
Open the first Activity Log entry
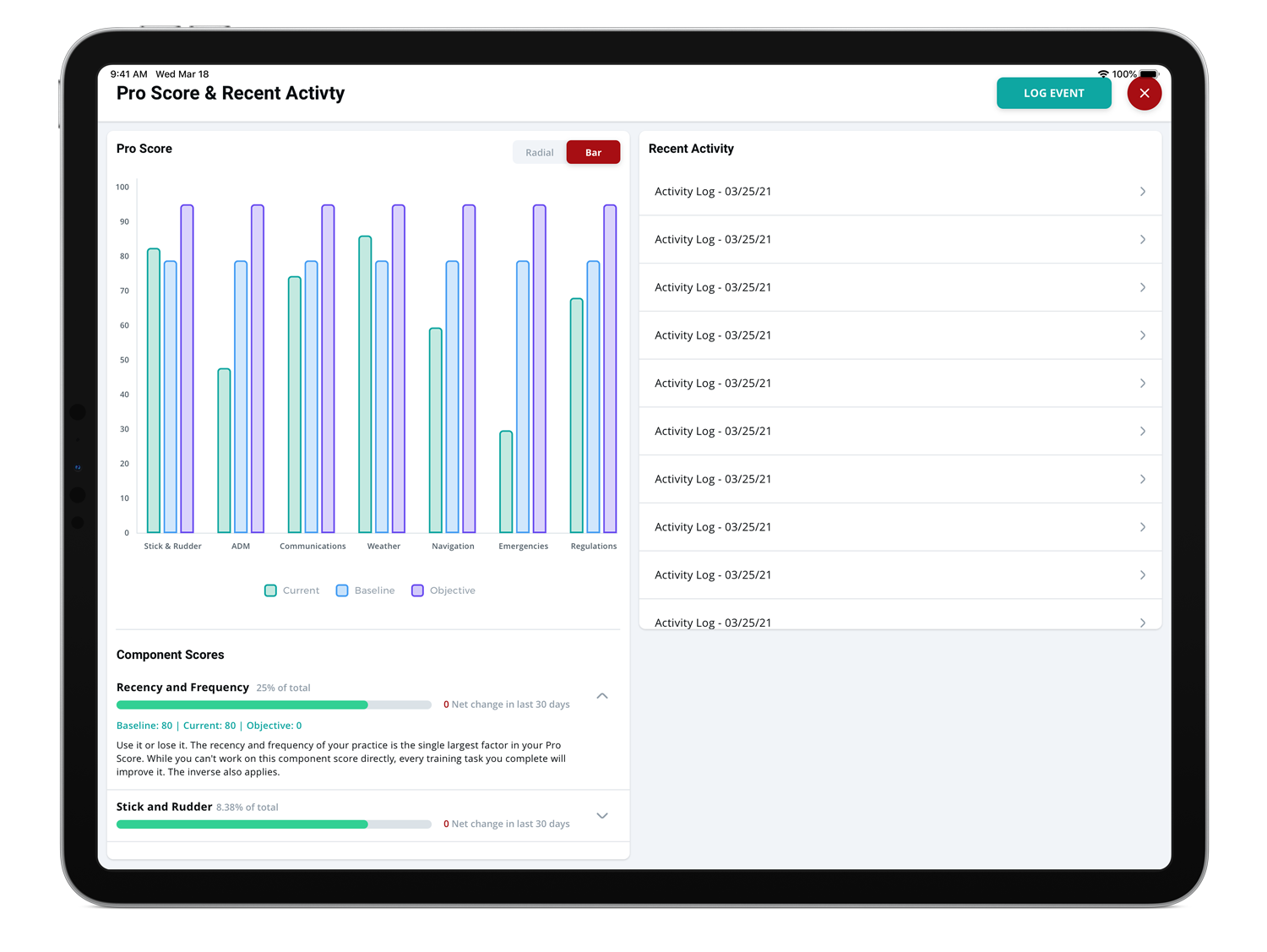pyautogui.click(x=900, y=192)
